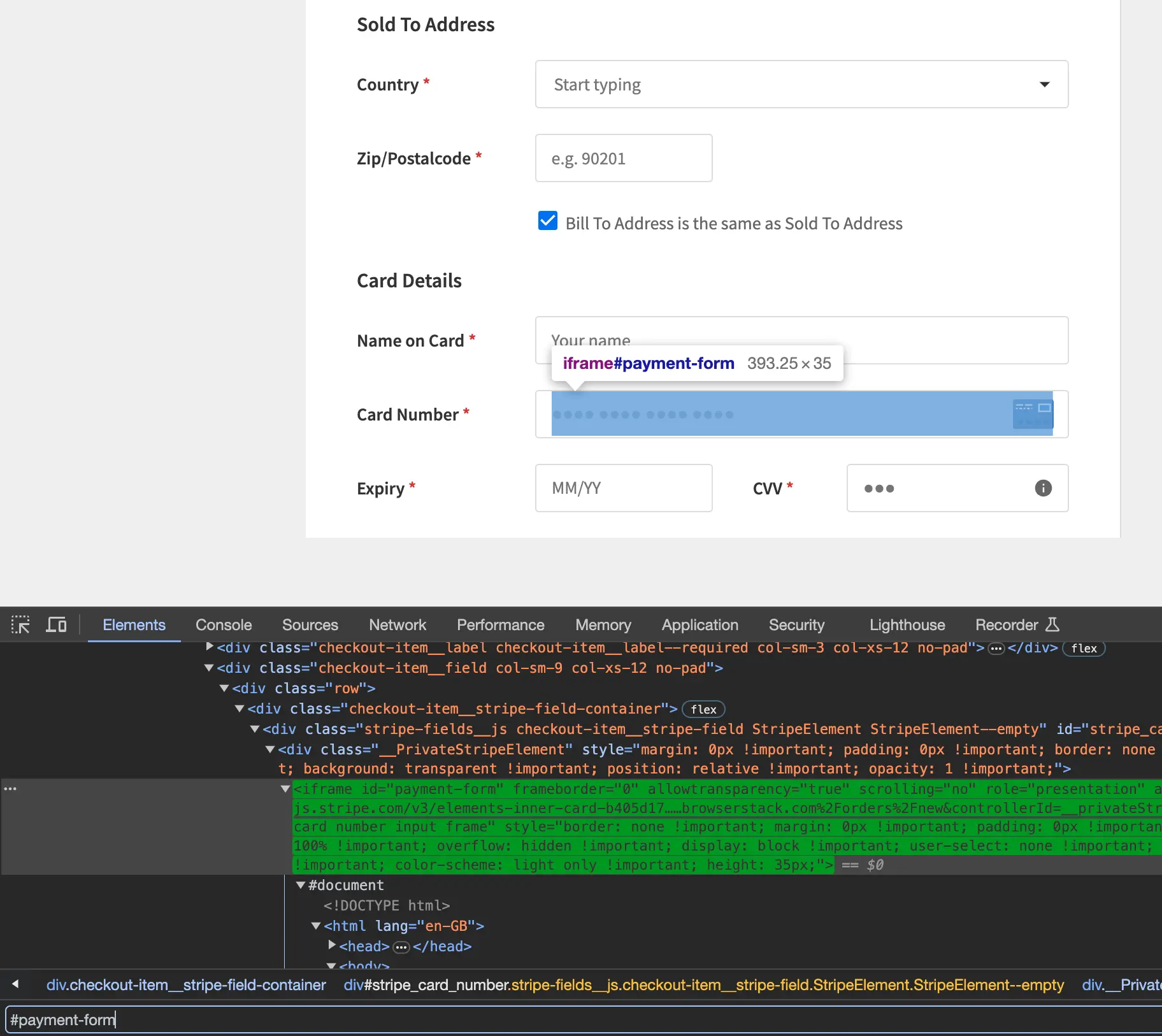This screenshot has height=1036, width=1162.
Task: Click the CVV info icon
Action: (x=1043, y=488)
